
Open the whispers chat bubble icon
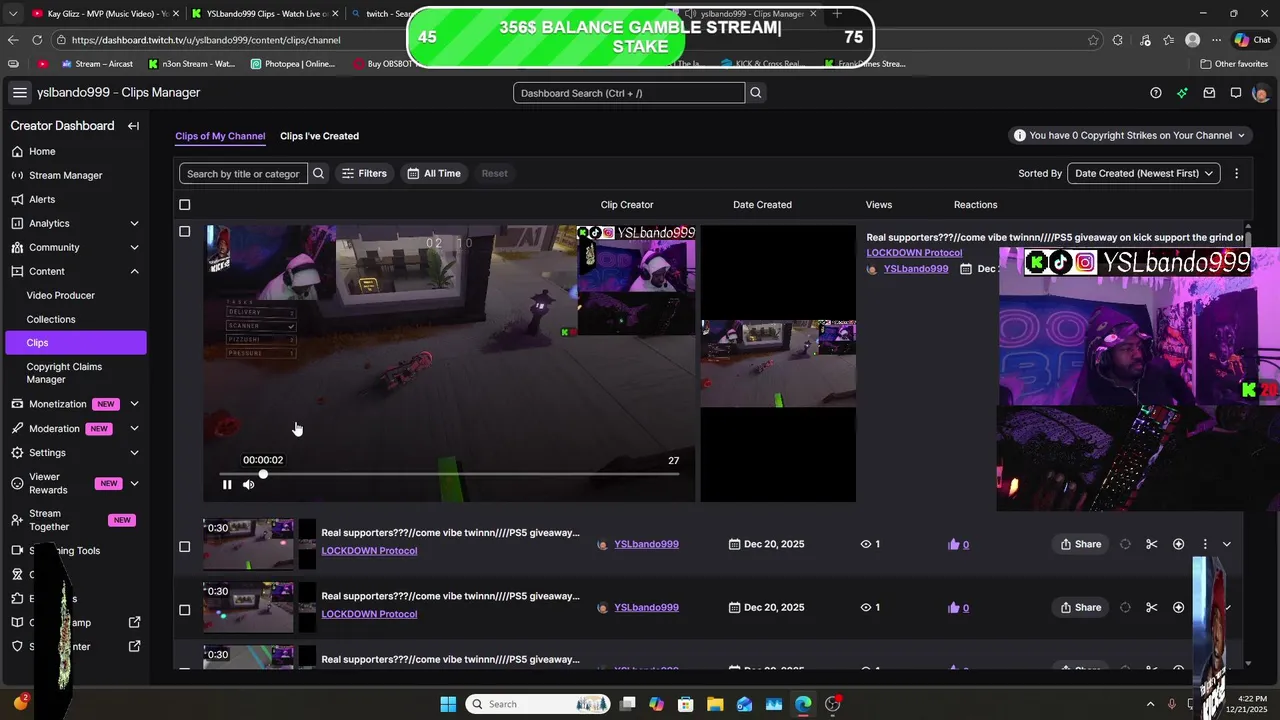tap(1236, 93)
